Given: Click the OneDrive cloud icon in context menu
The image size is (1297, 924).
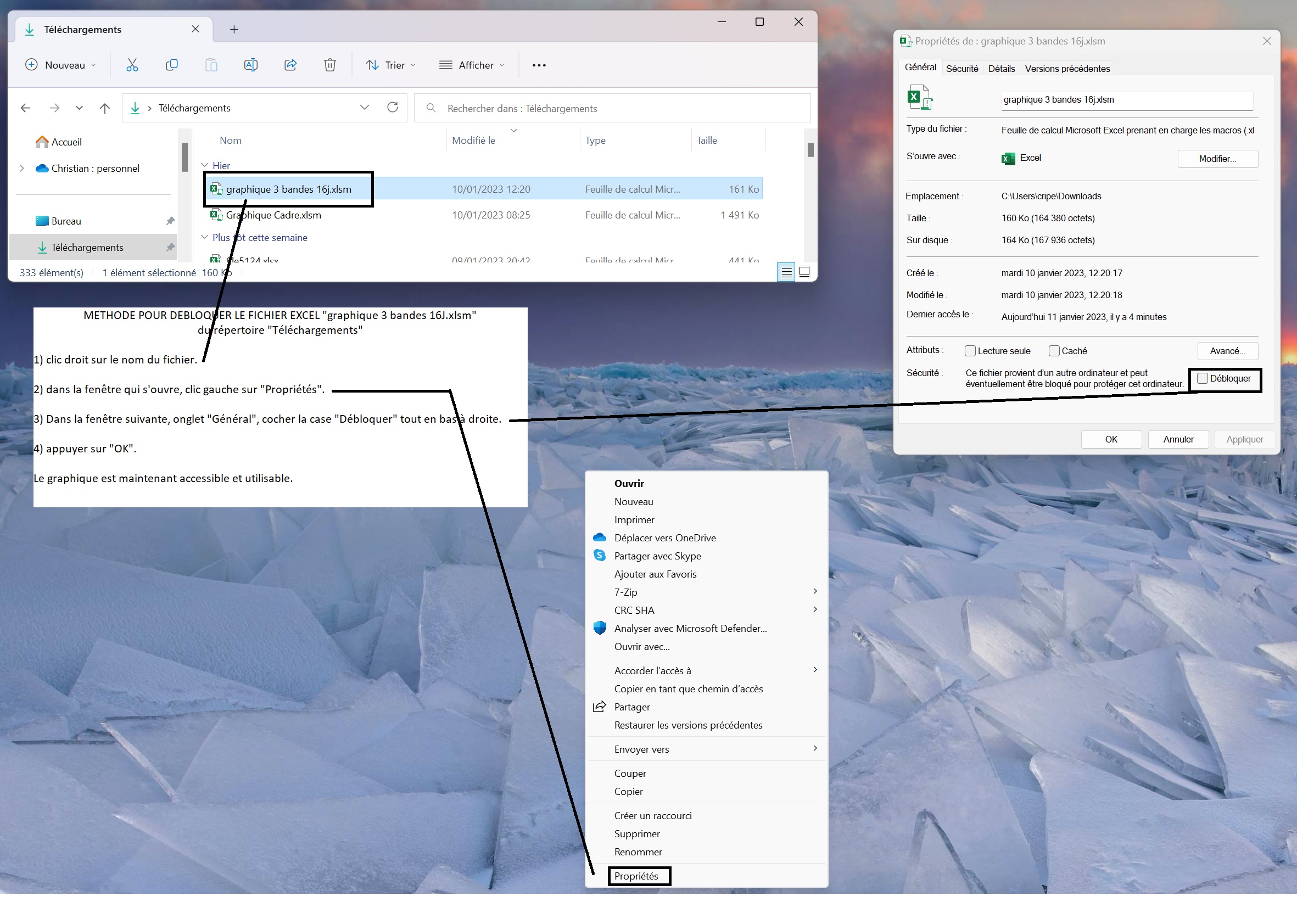Looking at the screenshot, I should 599,537.
